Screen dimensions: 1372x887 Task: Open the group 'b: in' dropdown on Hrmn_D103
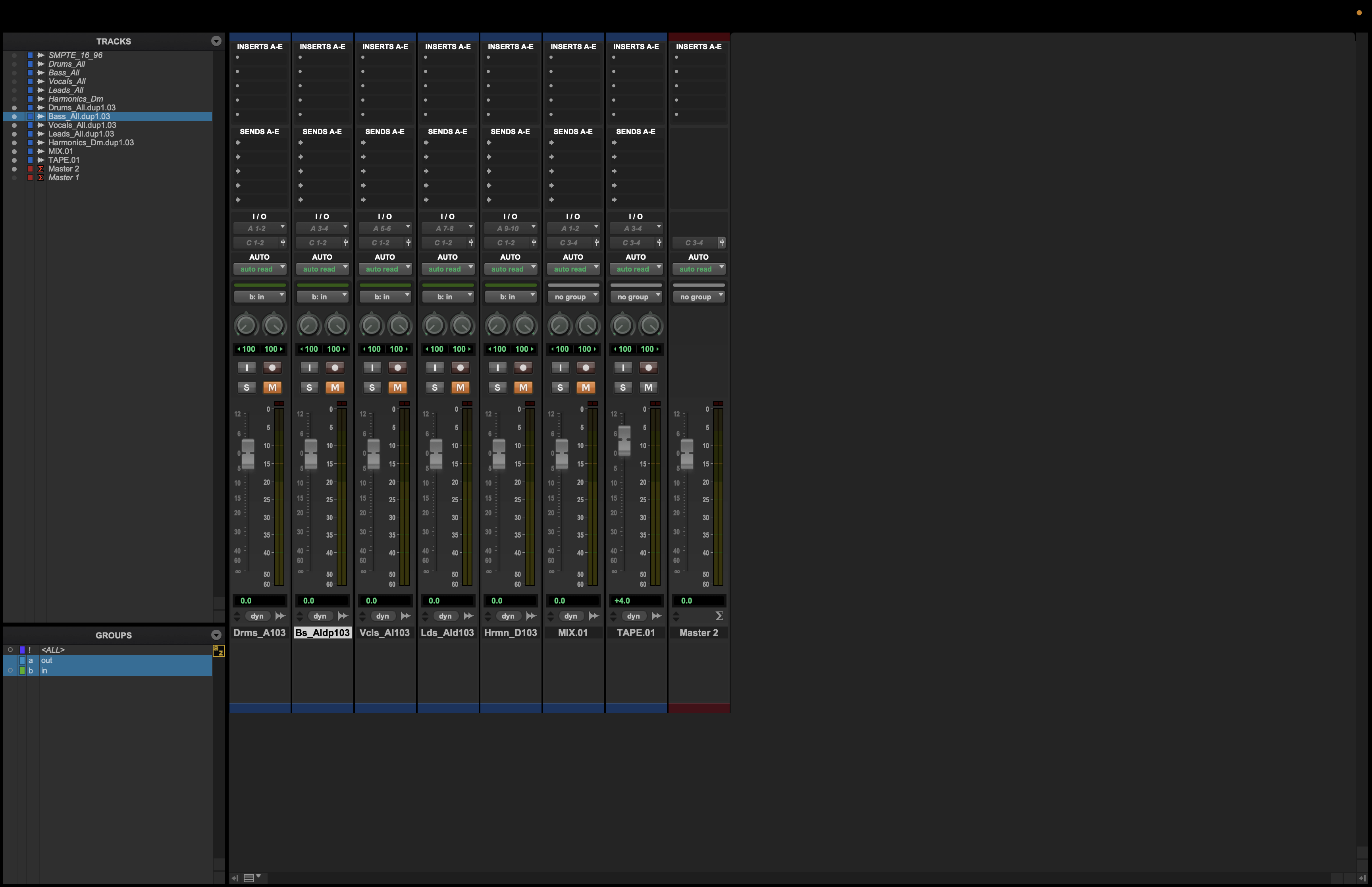pos(510,297)
